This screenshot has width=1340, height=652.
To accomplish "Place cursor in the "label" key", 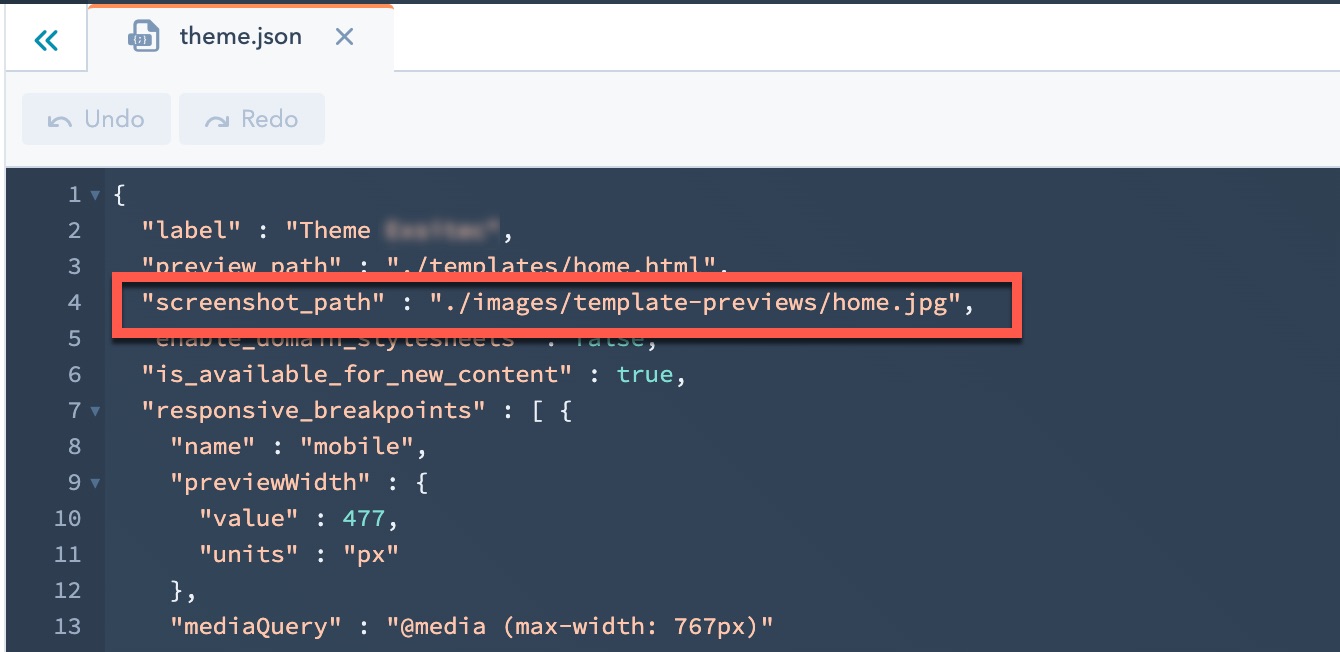I will tap(191, 230).
